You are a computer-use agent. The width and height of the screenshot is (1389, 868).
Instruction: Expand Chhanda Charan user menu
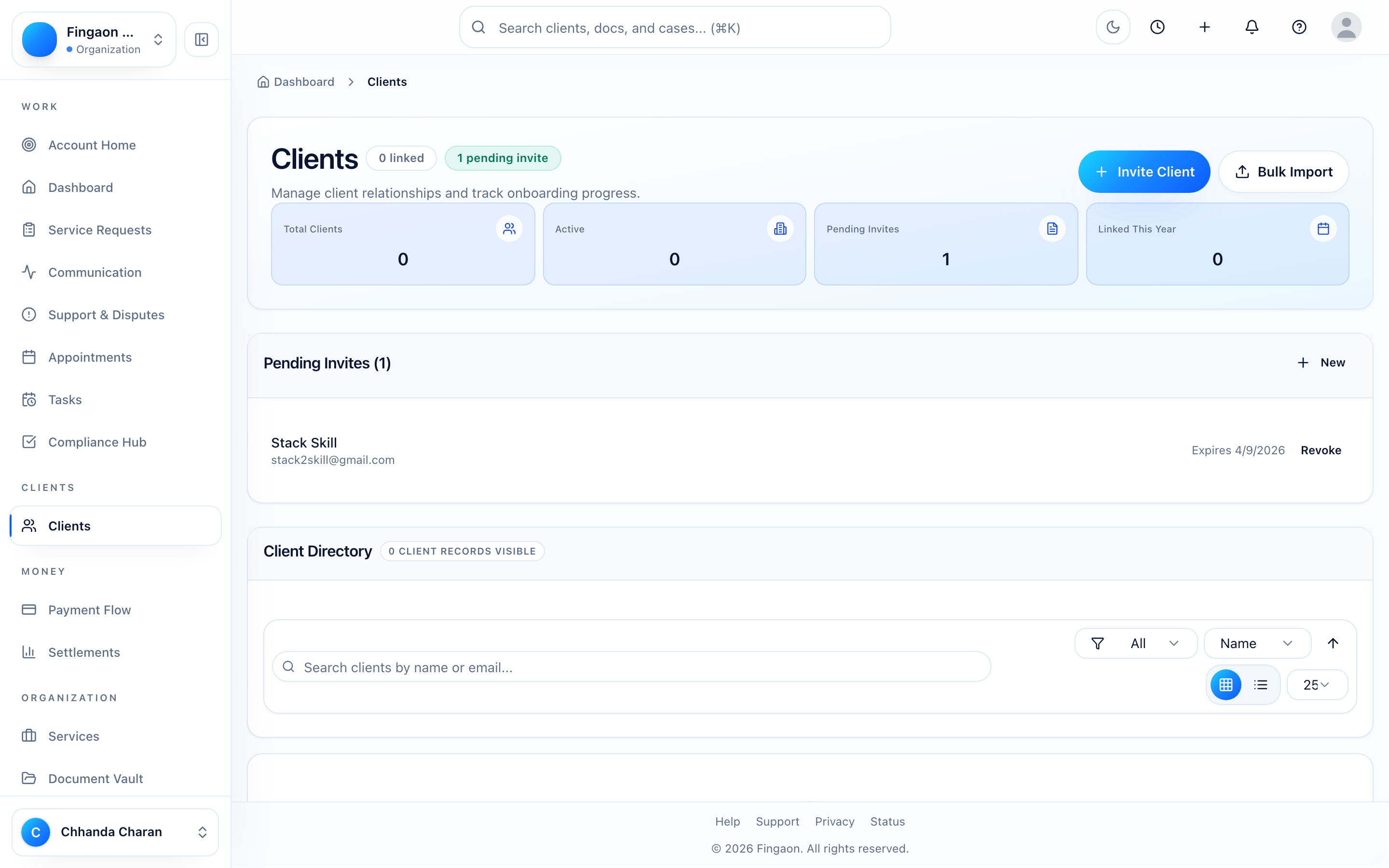[x=115, y=832]
